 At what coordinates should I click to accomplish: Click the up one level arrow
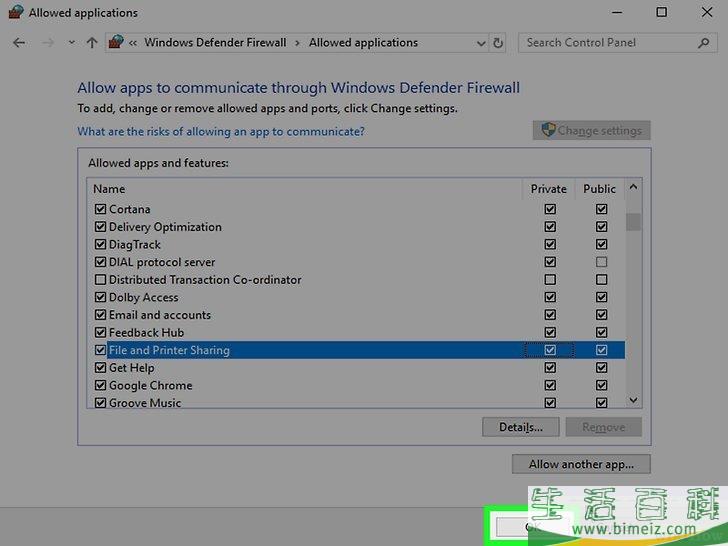tap(92, 43)
